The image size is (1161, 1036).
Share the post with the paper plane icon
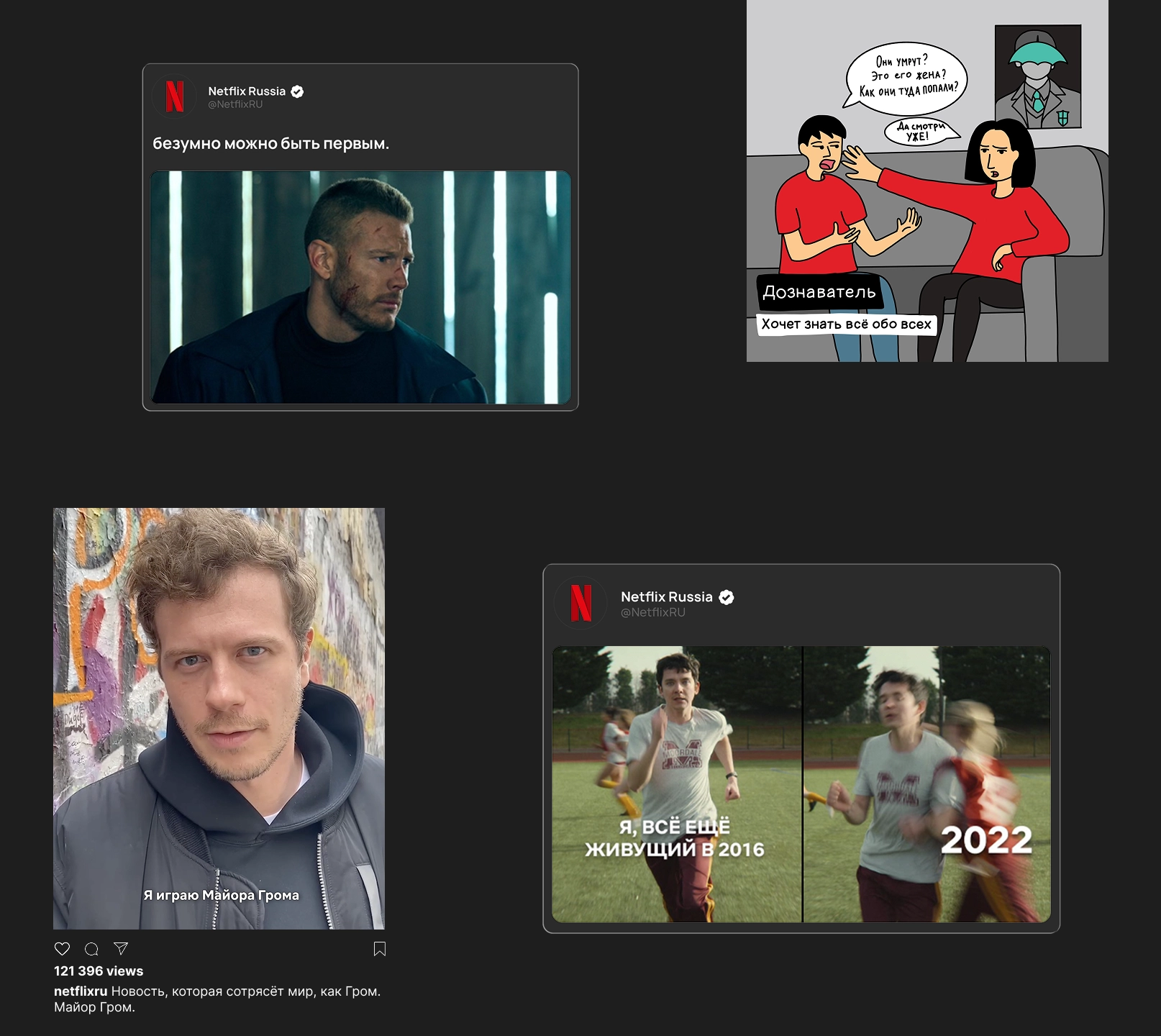tap(121, 949)
